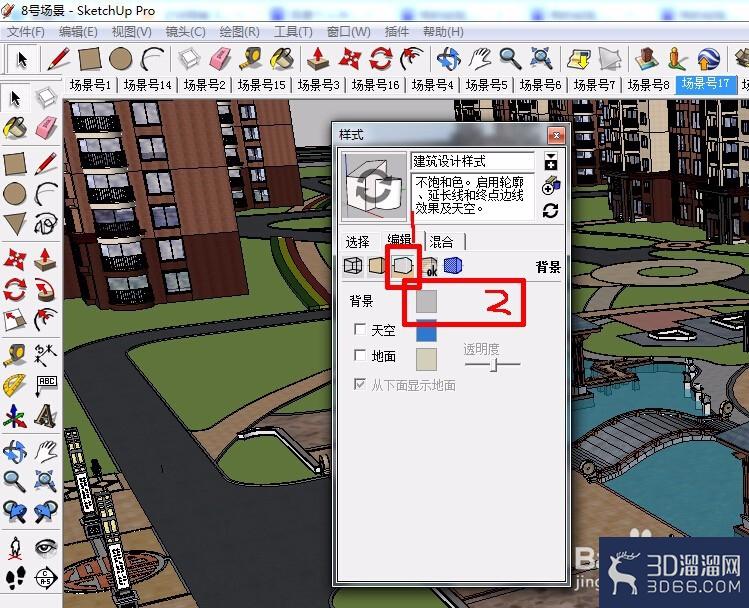Open Modeling settings in Styles dialog
Image resolution: width=749 pixels, height=608 pixels.
pos(453,266)
